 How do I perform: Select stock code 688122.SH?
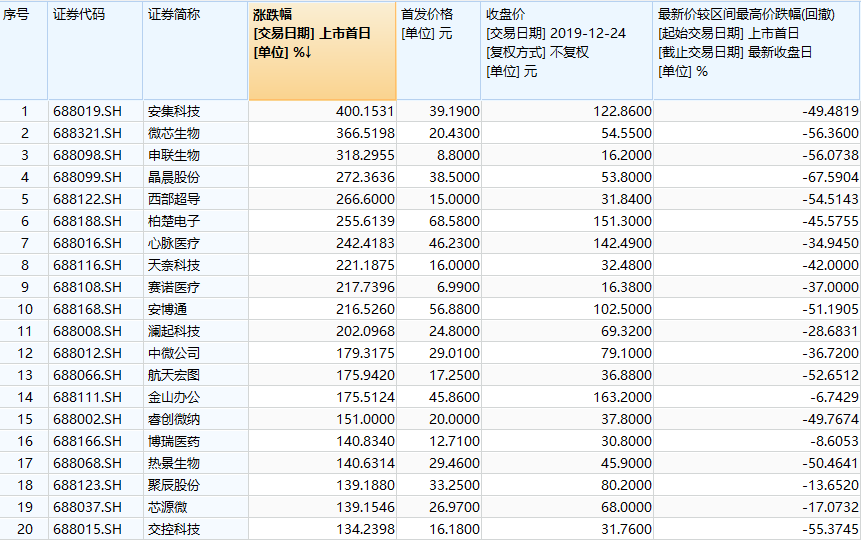point(87,199)
